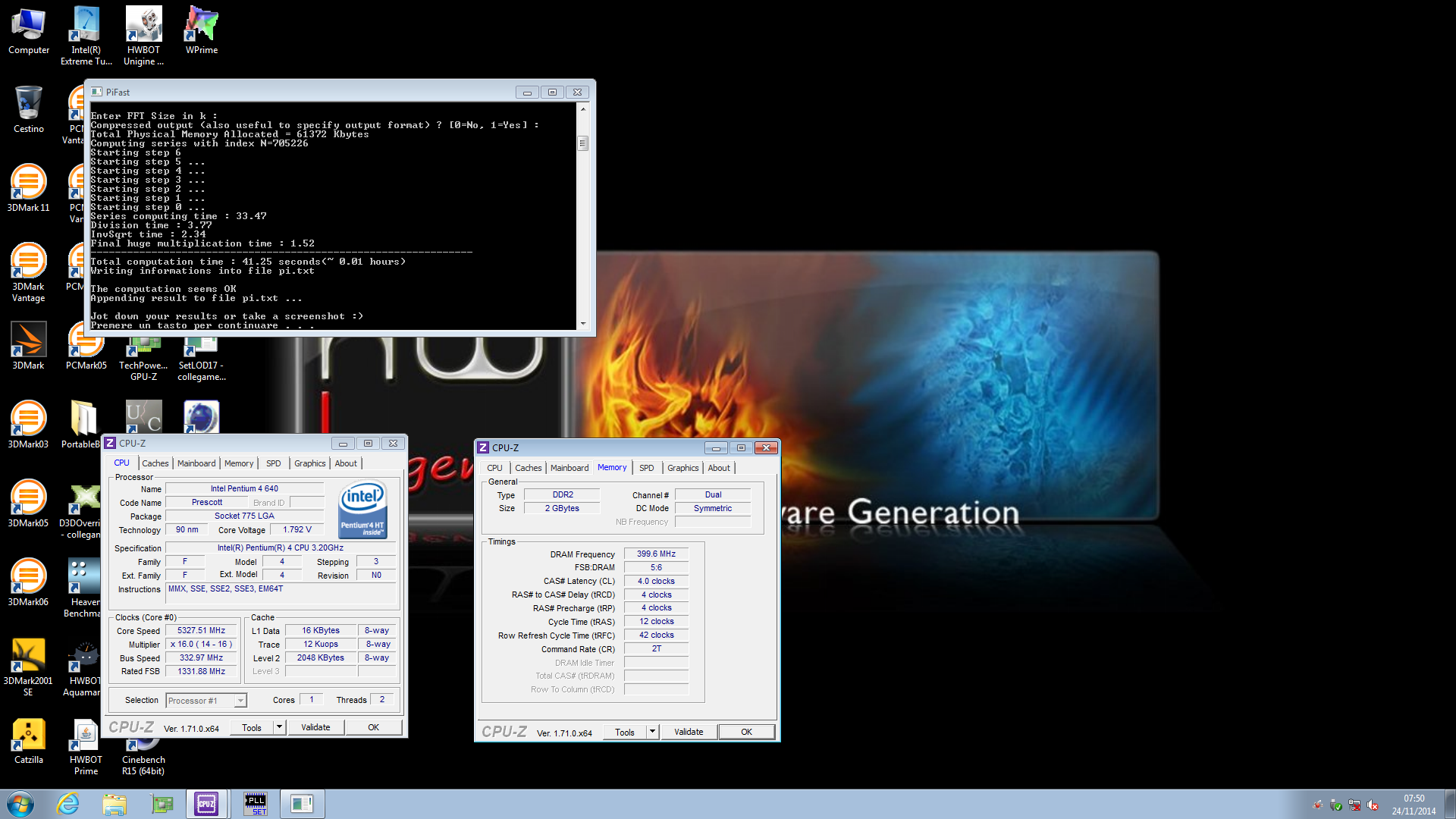Click Show desktop strip on taskbar

[x=1450, y=804]
